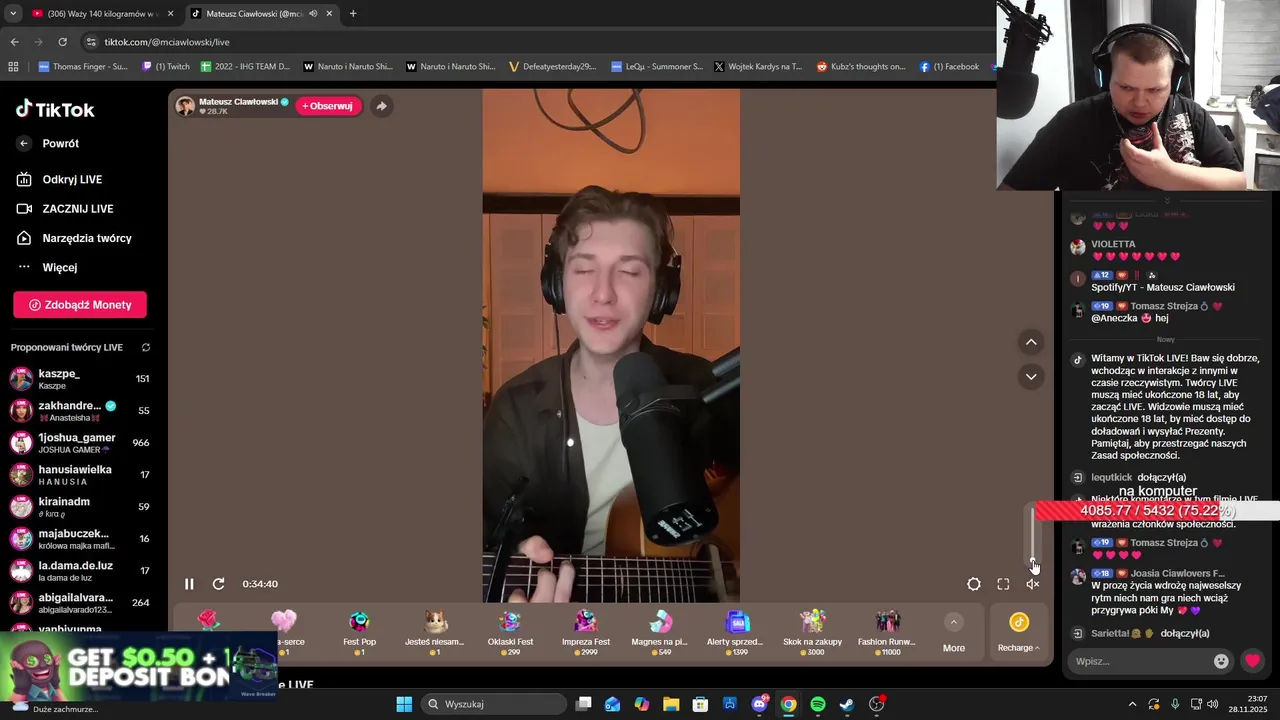Screen dimensions: 1280x720
Task: Click the address bar URL
Action: (x=167, y=42)
